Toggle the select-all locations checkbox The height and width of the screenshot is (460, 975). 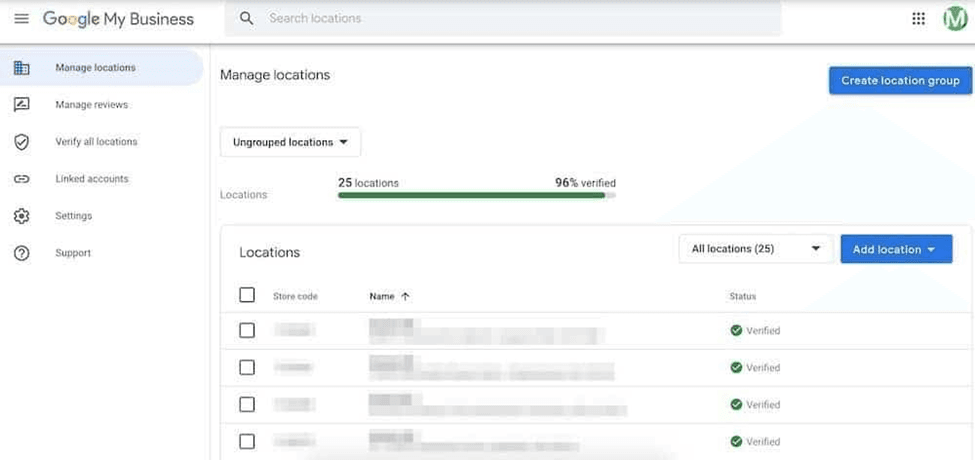[247, 296]
